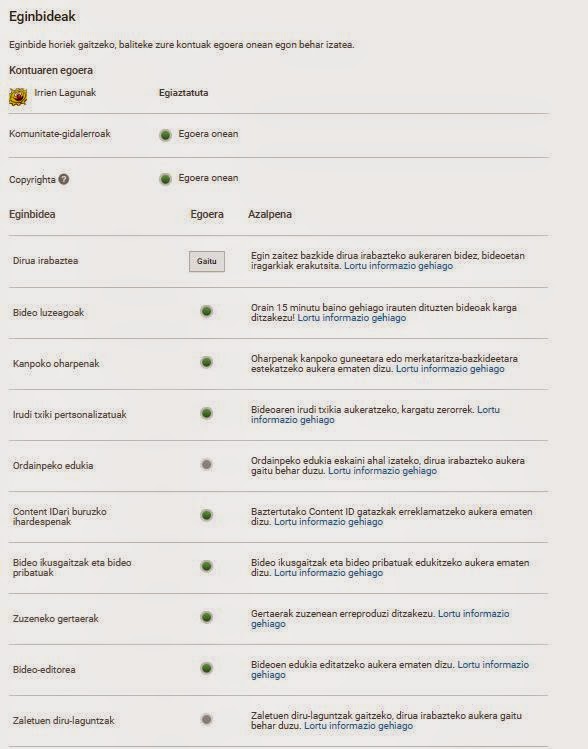Viewport: 588px width, 749px height.
Task: Click the Egiaztatuta status text
Action: 183,93
